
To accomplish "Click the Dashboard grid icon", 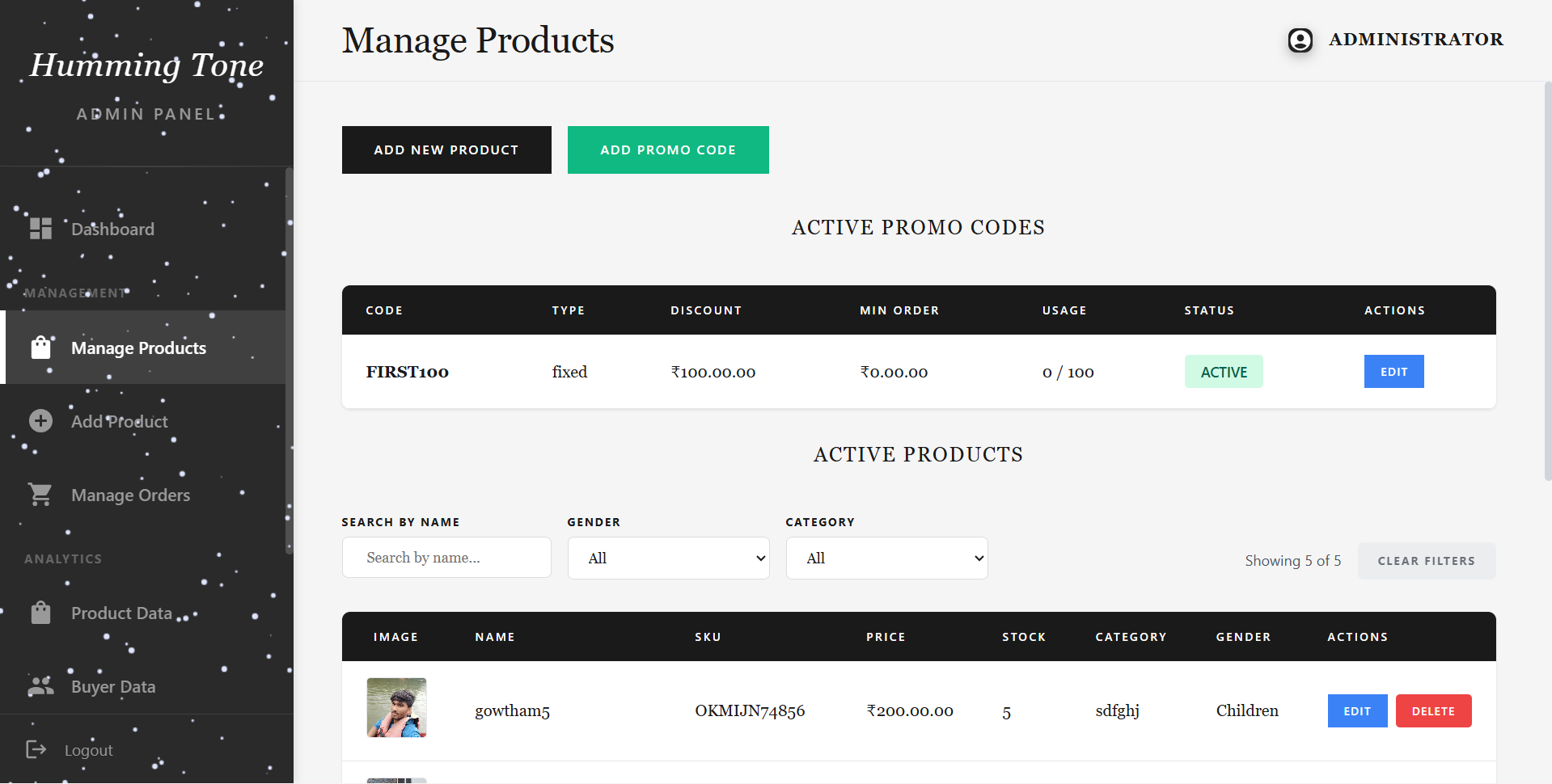I will tap(40, 229).
